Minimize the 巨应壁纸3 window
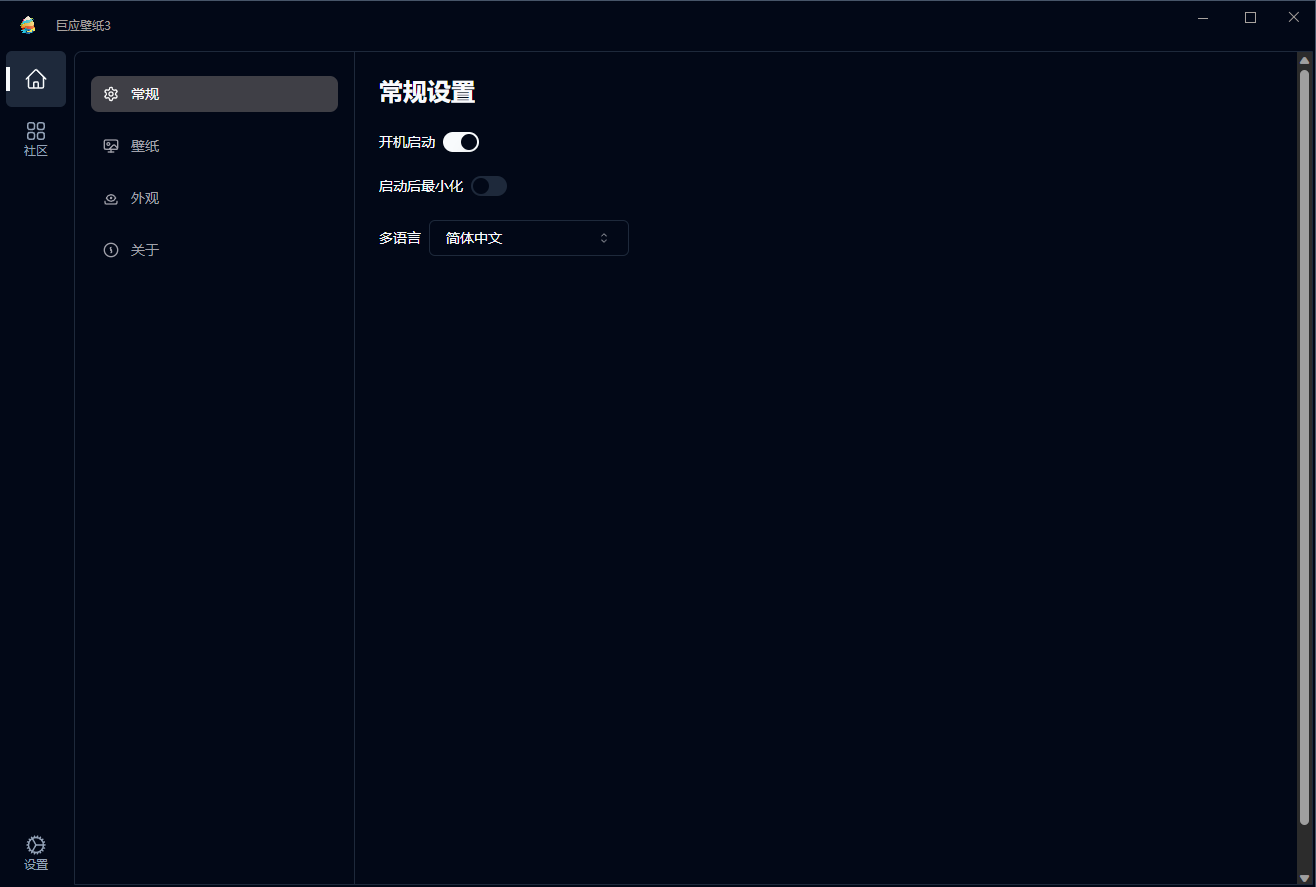 pyautogui.click(x=1204, y=18)
